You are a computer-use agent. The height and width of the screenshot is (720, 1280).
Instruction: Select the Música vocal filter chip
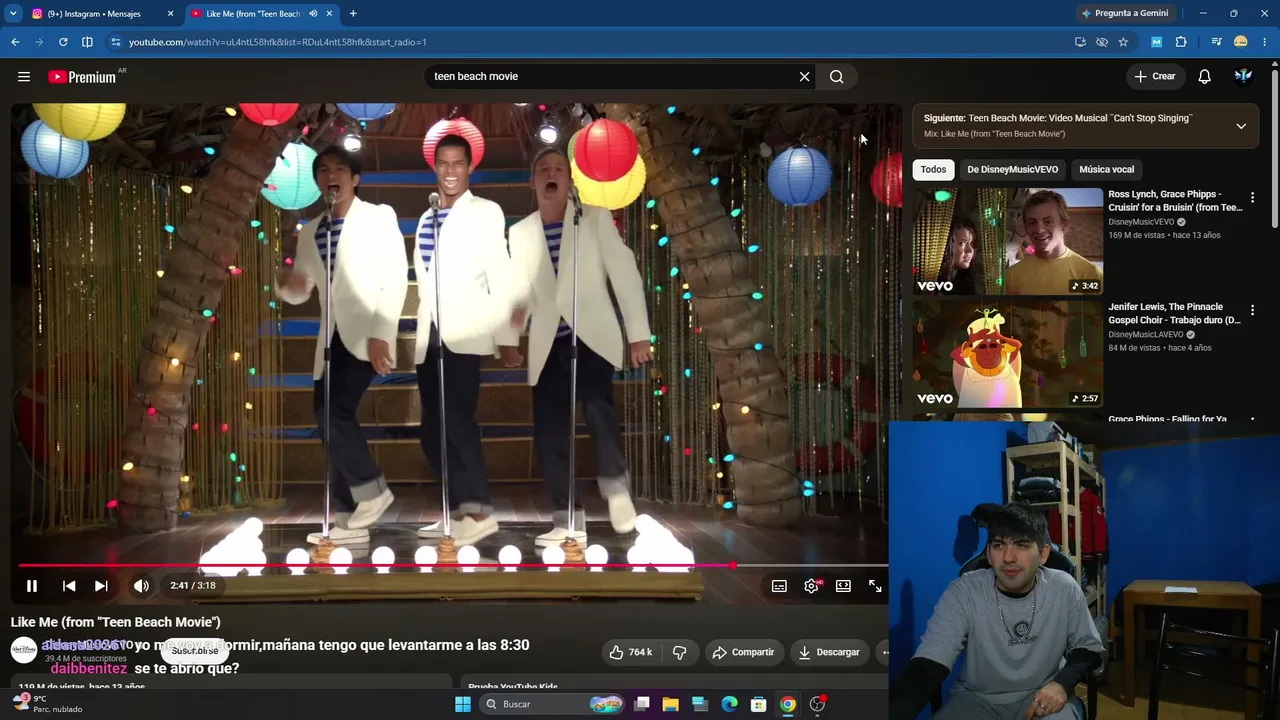point(1106,170)
